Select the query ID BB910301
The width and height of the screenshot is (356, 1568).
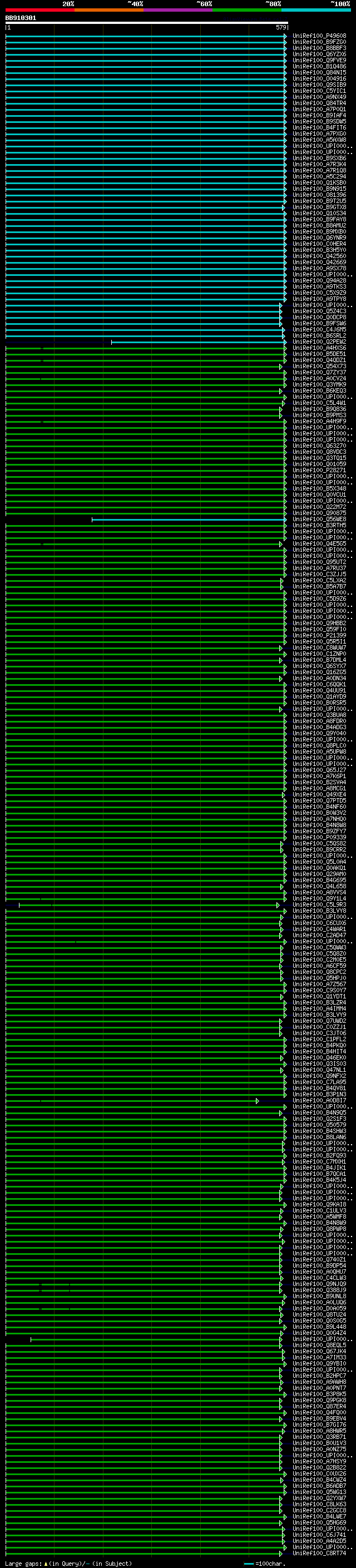point(21,18)
